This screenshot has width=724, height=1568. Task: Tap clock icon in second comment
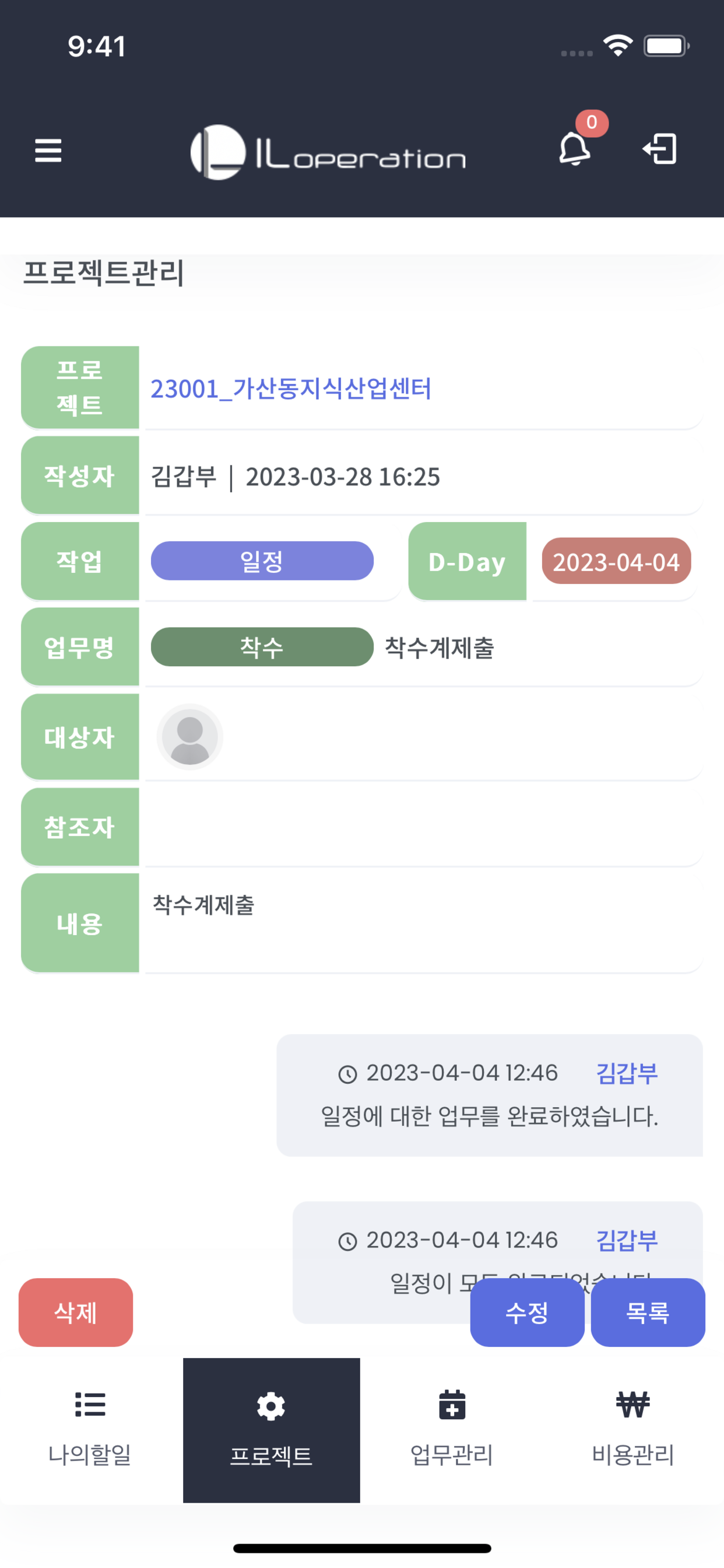pyautogui.click(x=347, y=1241)
